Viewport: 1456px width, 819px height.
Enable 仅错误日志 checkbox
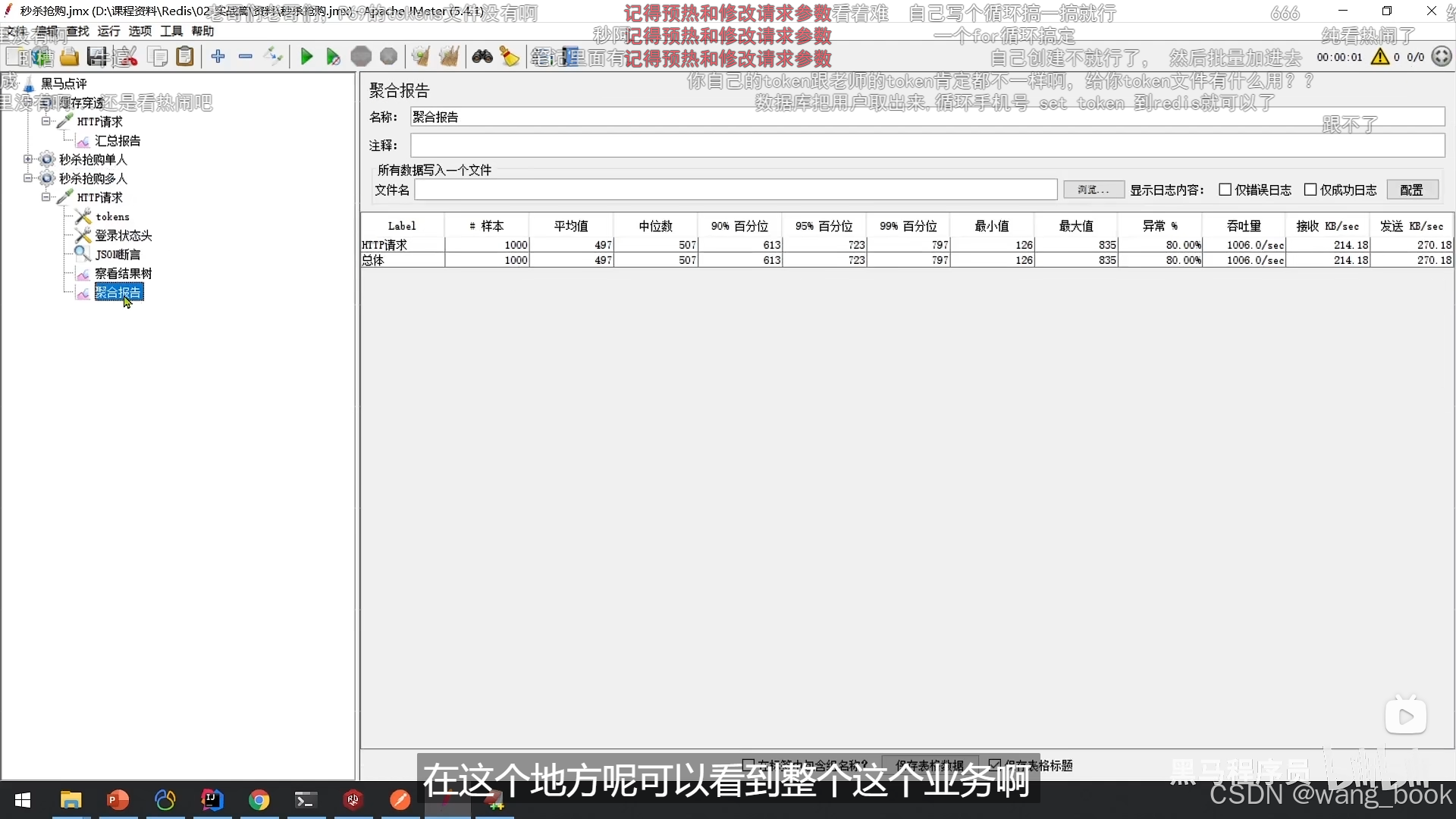click(x=1225, y=190)
